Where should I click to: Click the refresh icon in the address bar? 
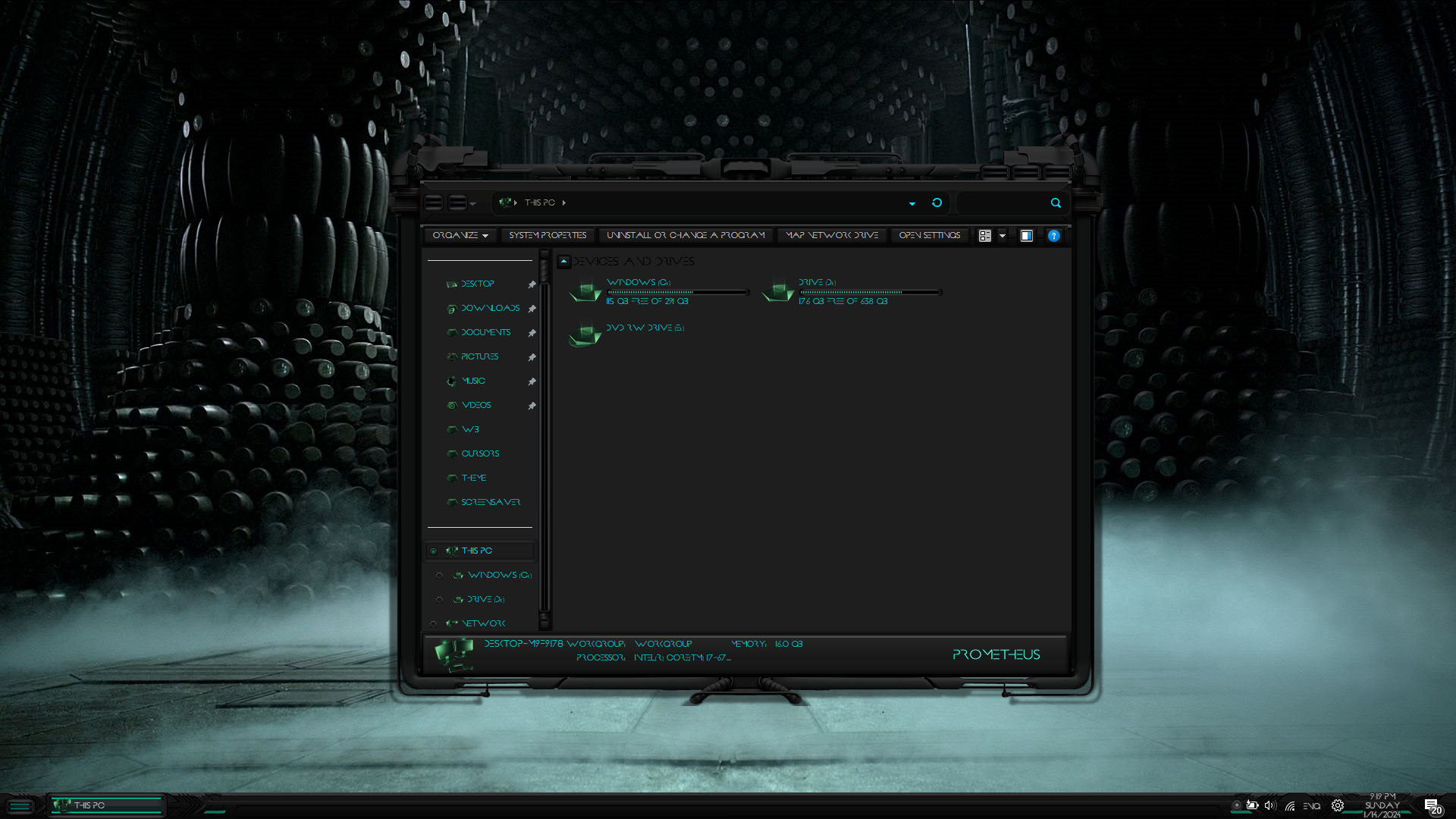(x=937, y=202)
